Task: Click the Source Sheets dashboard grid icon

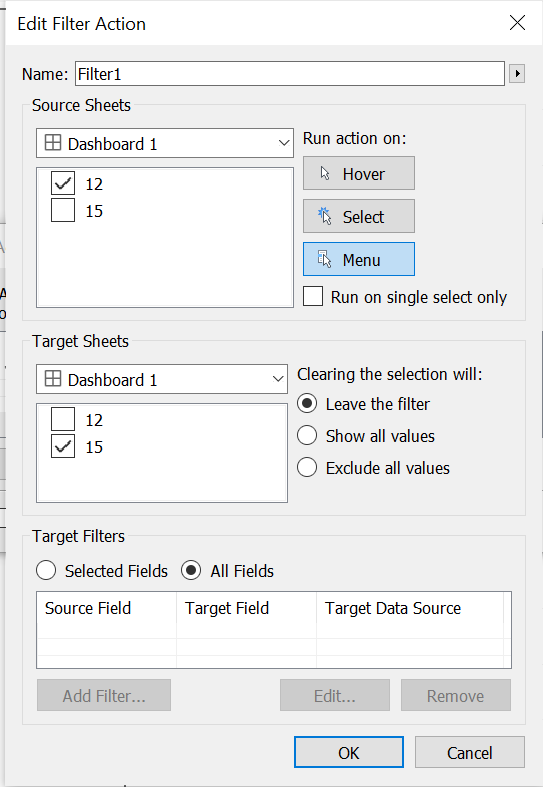Action: click(53, 143)
